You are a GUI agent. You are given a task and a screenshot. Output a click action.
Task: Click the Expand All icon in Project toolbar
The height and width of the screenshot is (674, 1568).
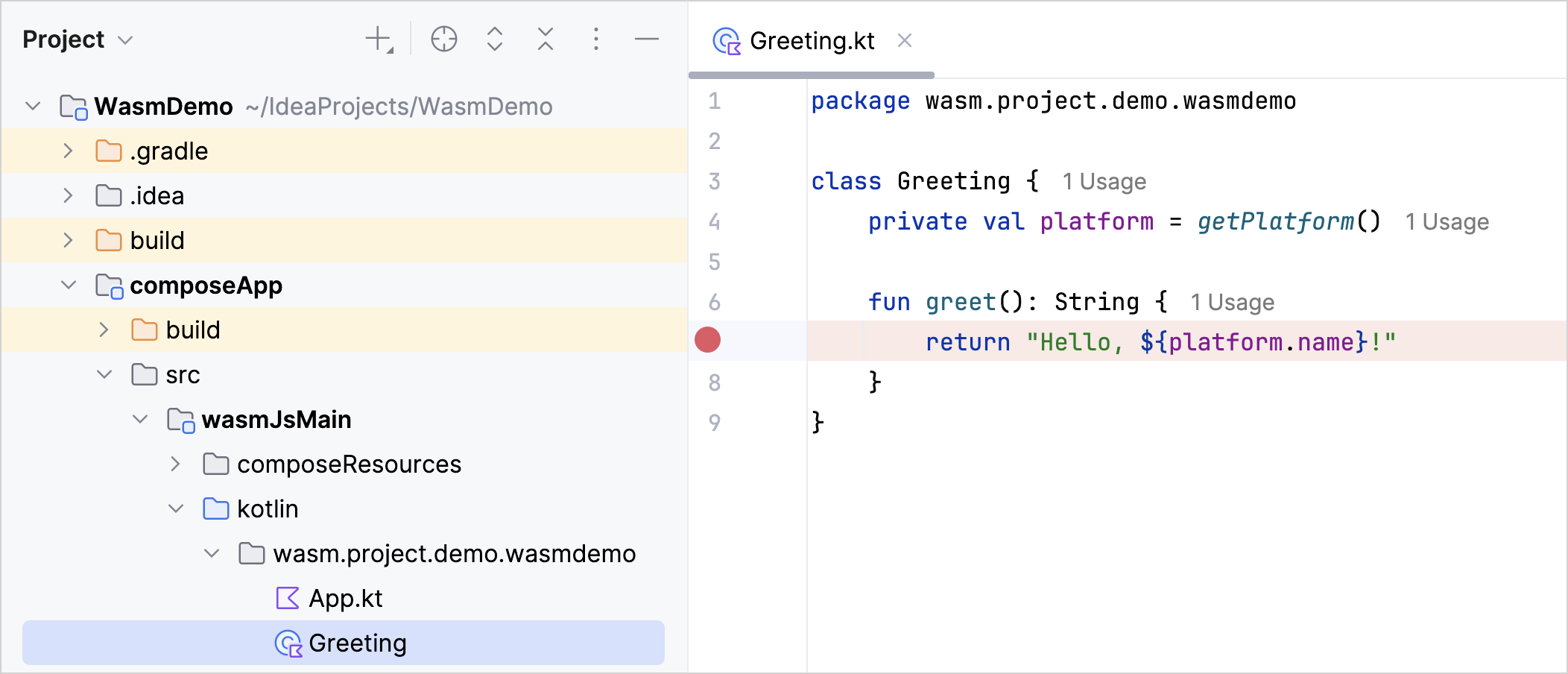tap(495, 40)
